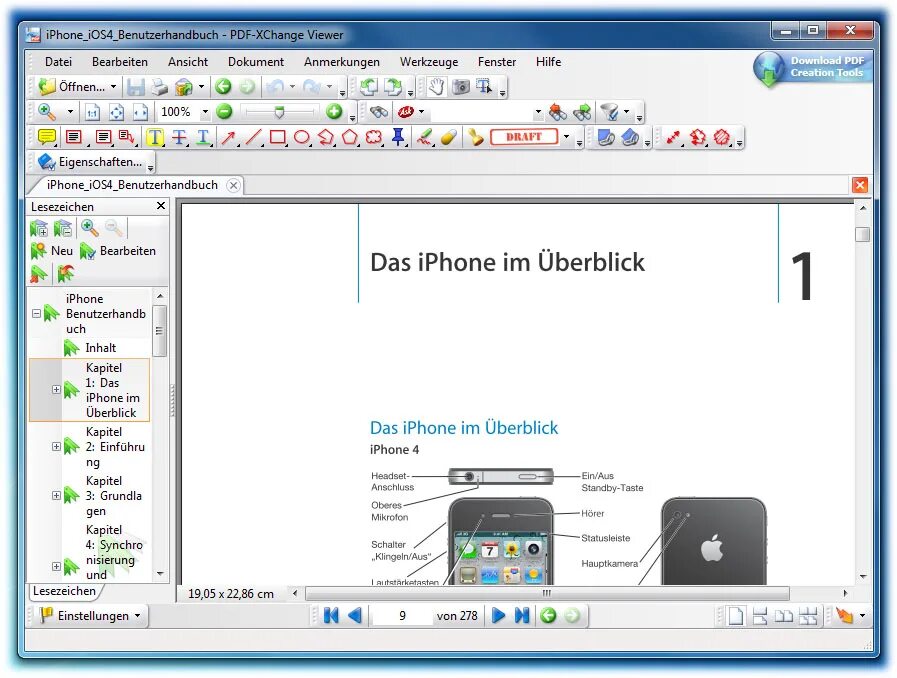
Task: Select the pushpin attach file tool
Action: (399, 137)
